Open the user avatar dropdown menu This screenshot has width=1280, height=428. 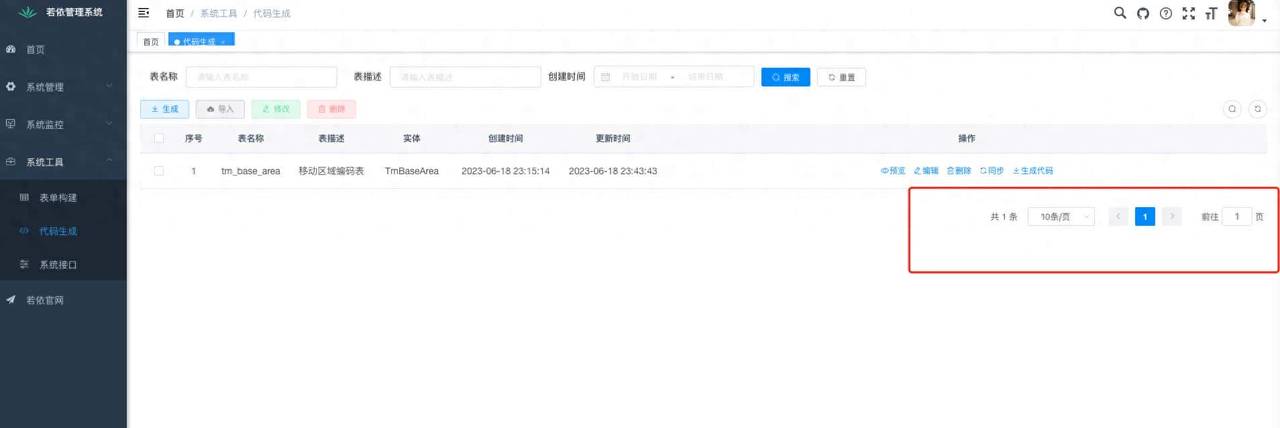1243,14
